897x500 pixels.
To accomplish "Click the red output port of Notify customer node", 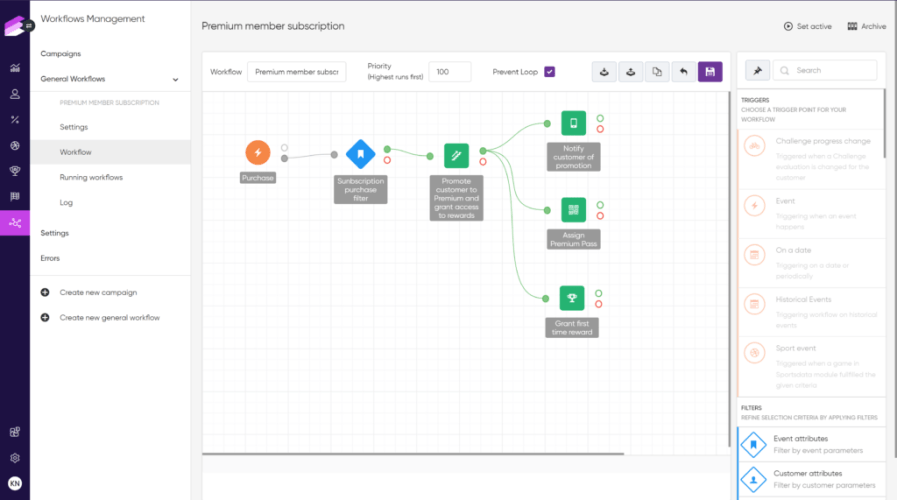I will tap(600, 129).
